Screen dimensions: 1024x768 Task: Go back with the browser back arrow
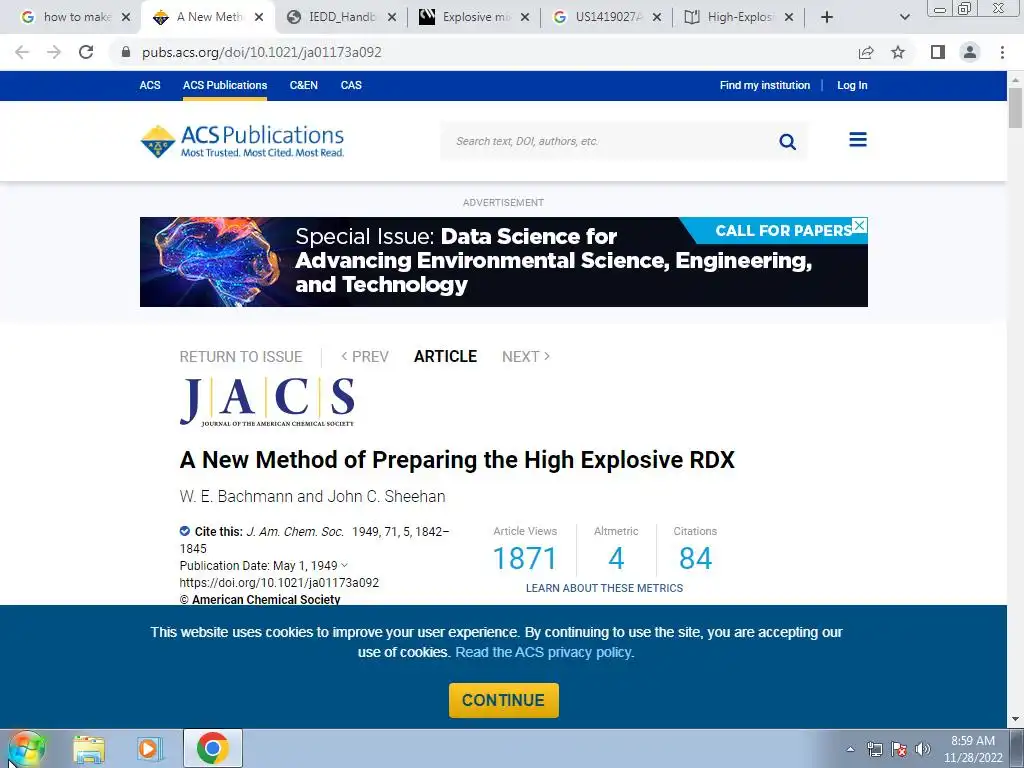point(22,52)
